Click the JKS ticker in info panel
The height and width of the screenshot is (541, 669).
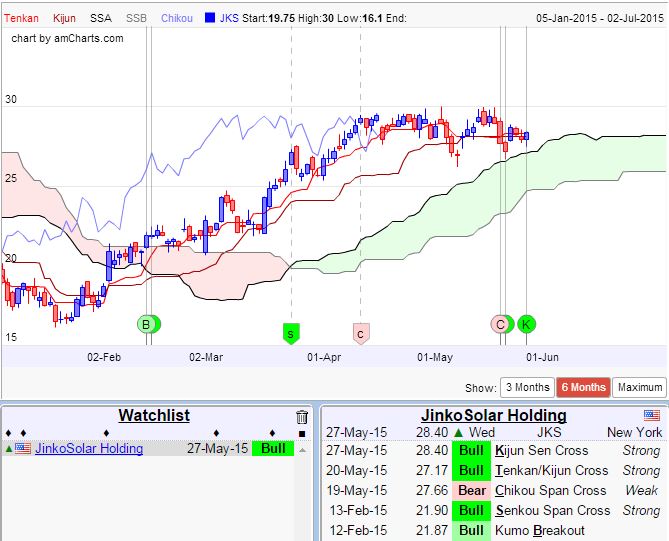pos(549,433)
